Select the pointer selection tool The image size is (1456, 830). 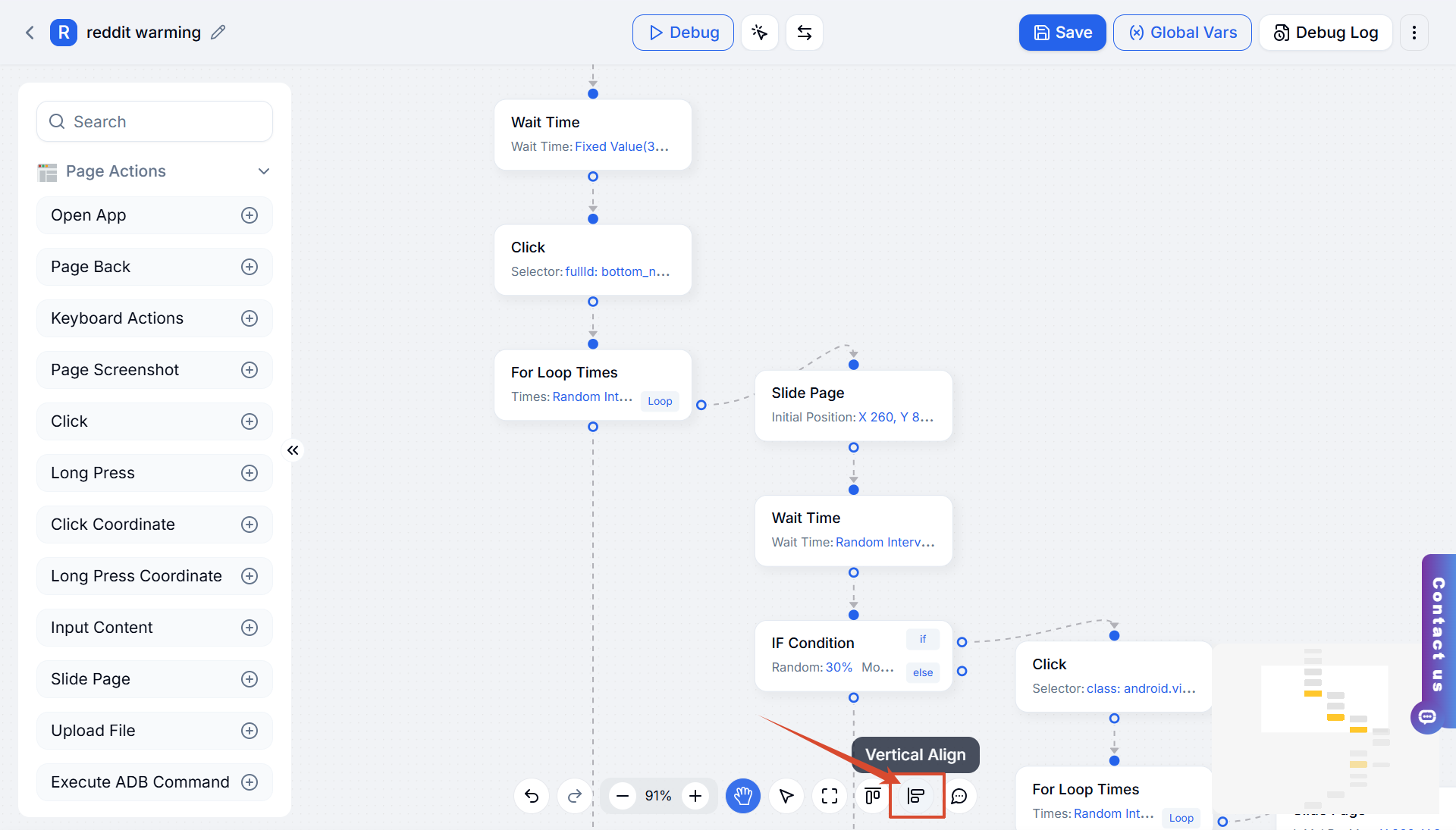click(786, 796)
